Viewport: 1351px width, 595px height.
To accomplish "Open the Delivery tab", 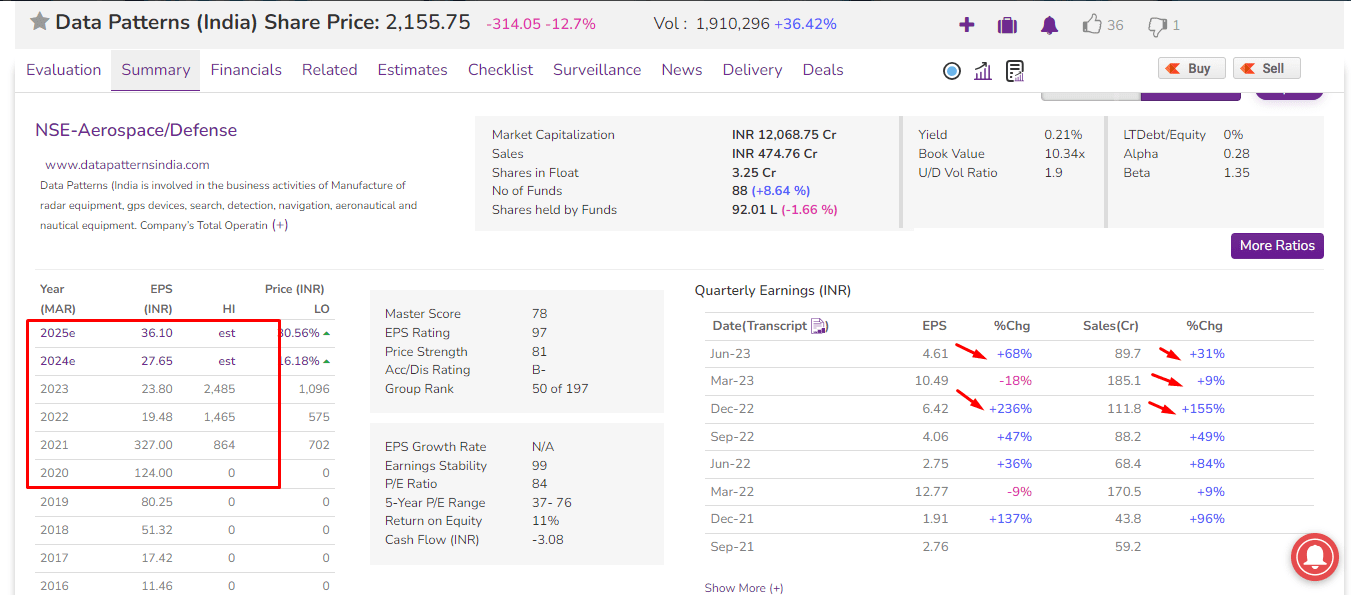I will [753, 70].
